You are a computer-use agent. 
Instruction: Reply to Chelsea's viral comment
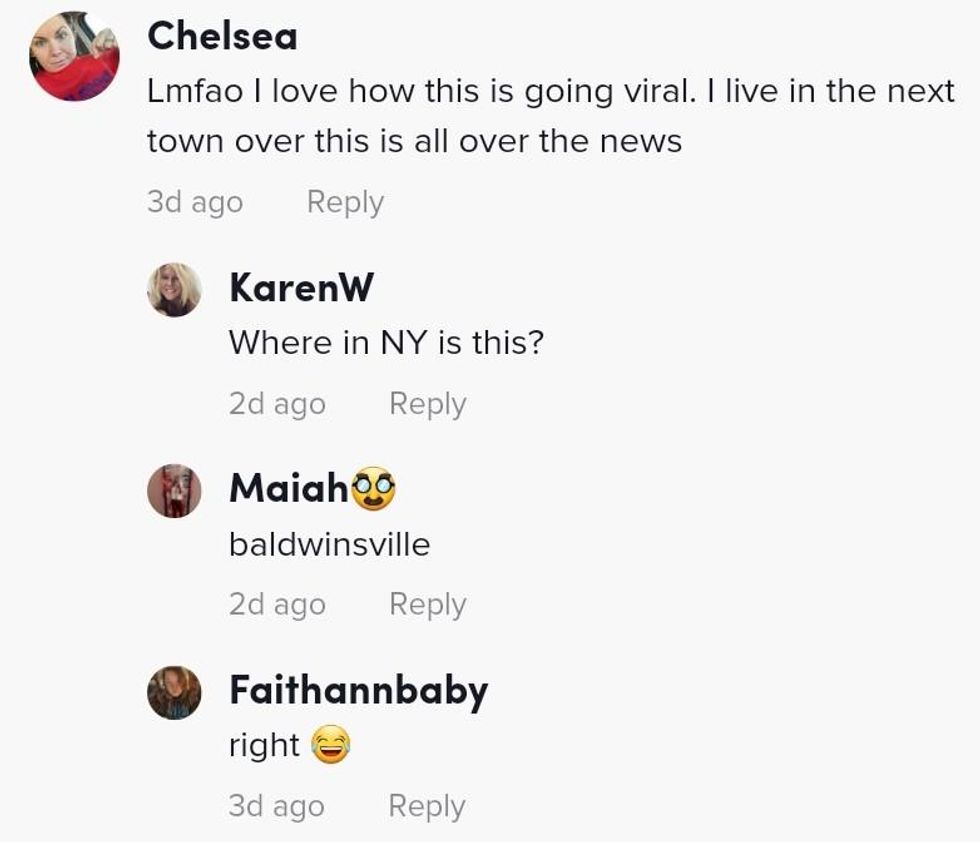(345, 203)
